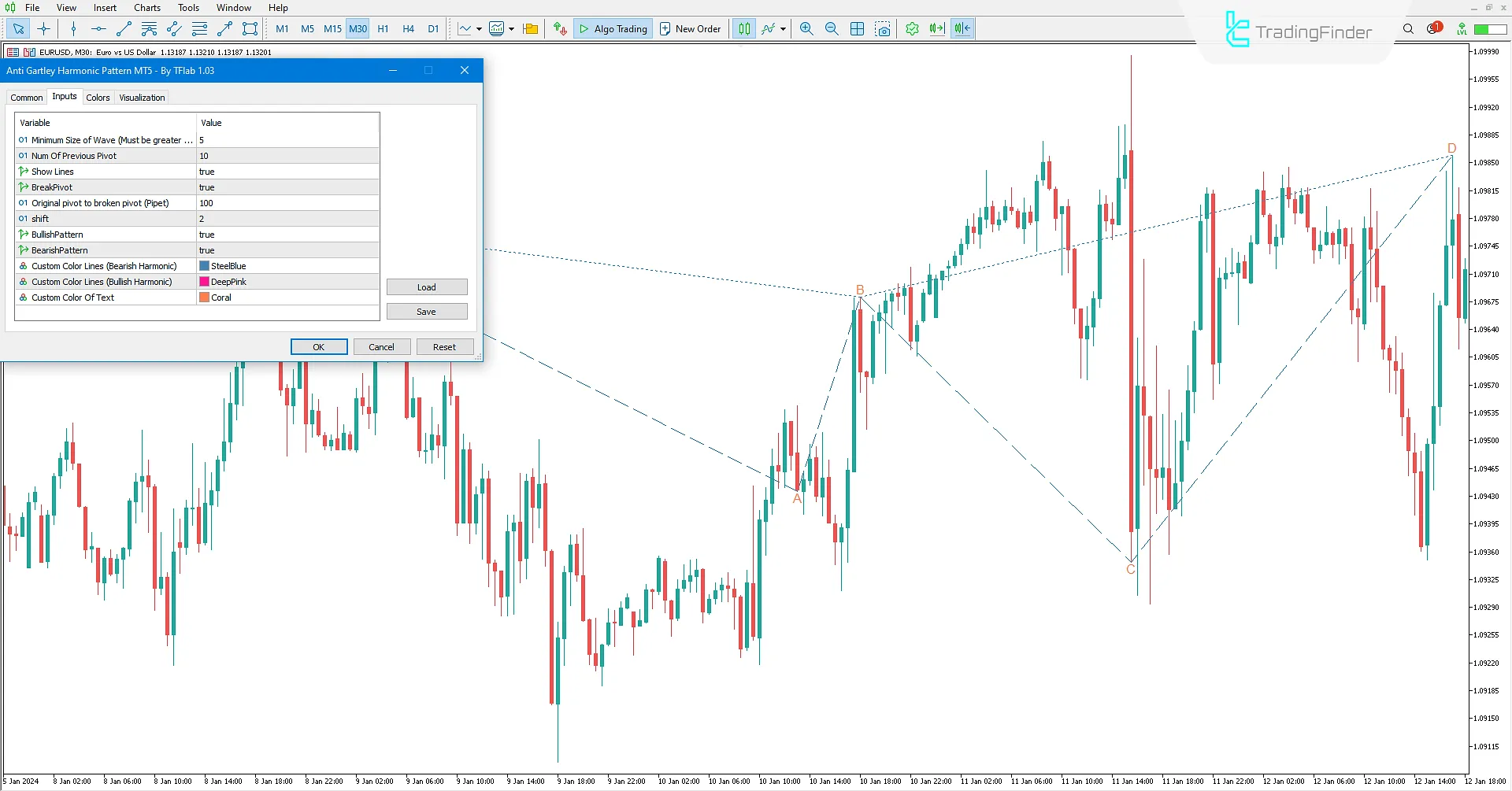Enable chart auto scroll

click(x=936, y=28)
